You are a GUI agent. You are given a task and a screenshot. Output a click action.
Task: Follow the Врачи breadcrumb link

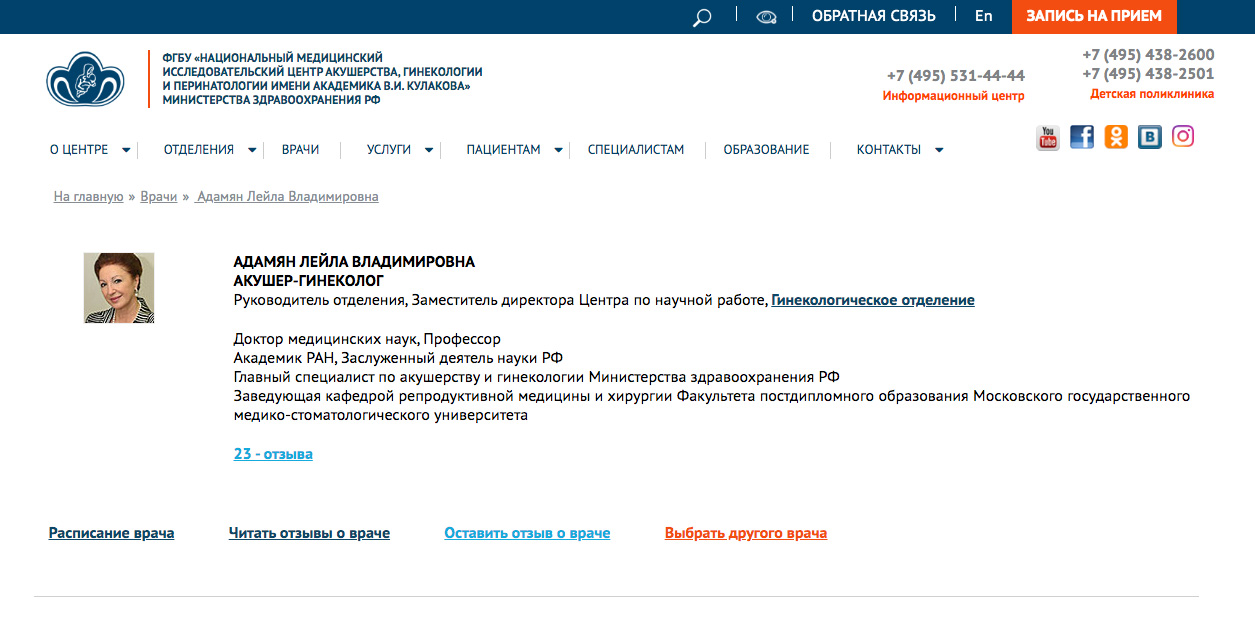coord(159,197)
